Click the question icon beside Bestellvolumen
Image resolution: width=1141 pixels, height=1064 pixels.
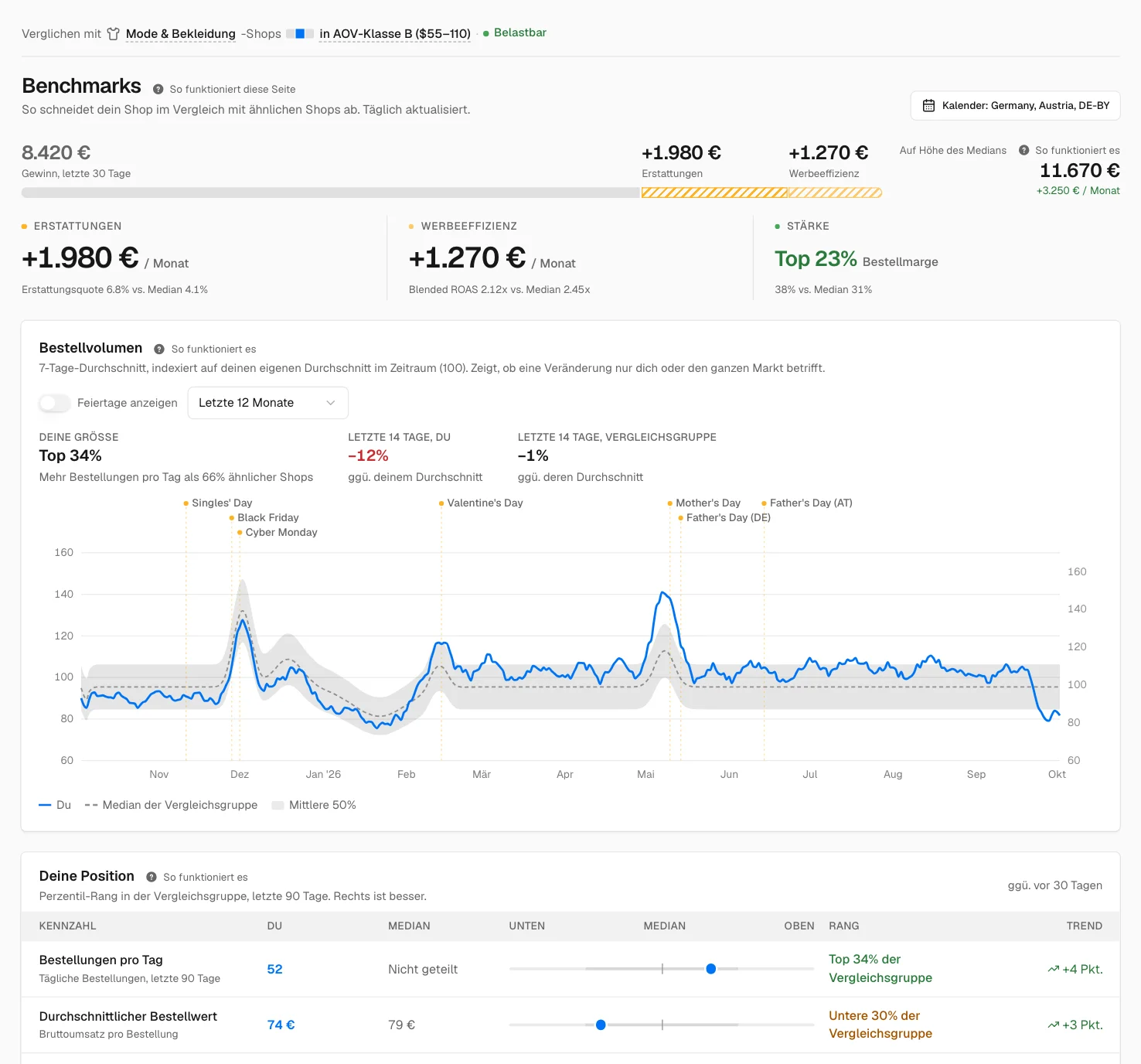tap(159, 349)
